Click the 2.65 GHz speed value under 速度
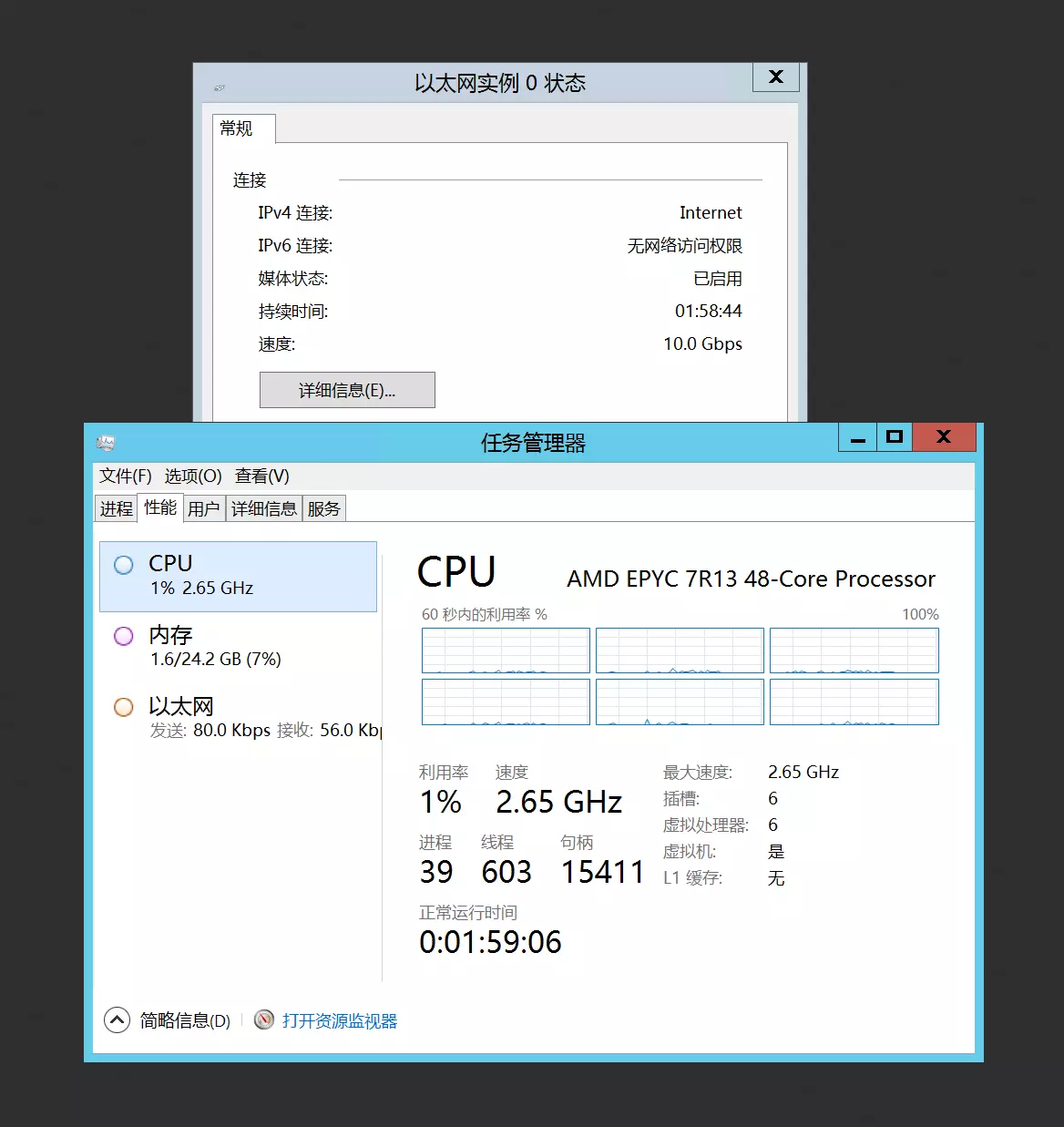The image size is (1064, 1127). tap(558, 802)
